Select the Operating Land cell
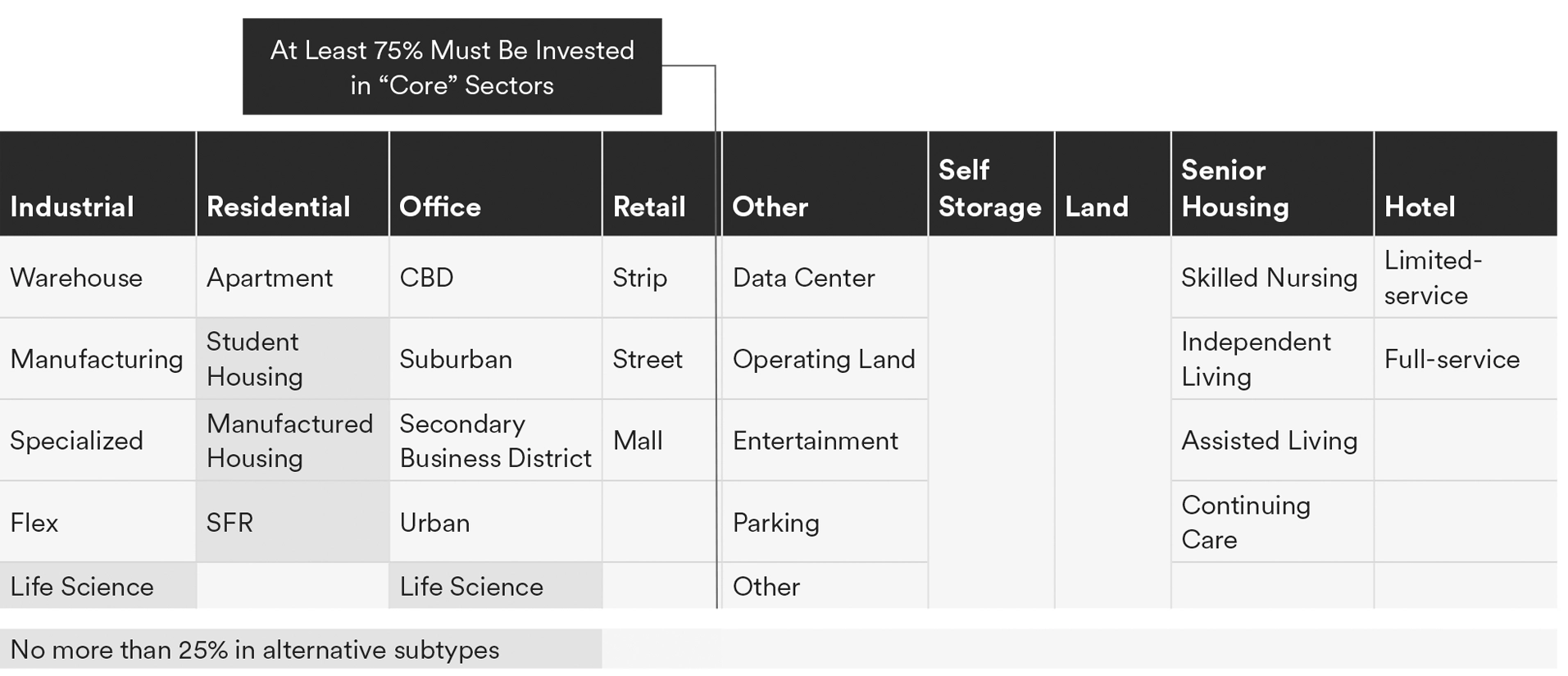Screen dimensions: 1568x676 click(x=823, y=359)
